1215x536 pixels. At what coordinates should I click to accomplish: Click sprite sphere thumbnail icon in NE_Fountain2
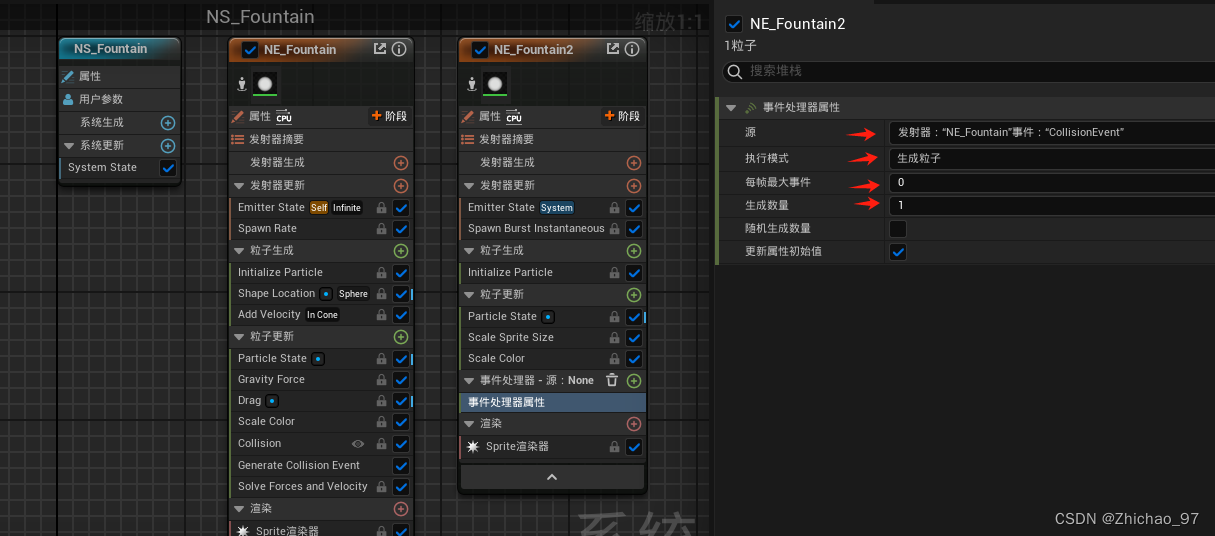tap(494, 83)
